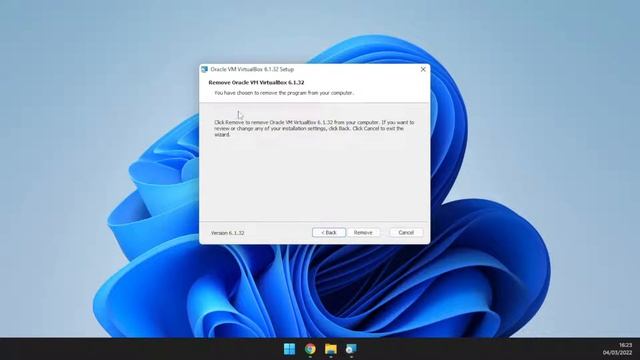Close the VirtualBox Setup dialog

pyautogui.click(x=423, y=69)
